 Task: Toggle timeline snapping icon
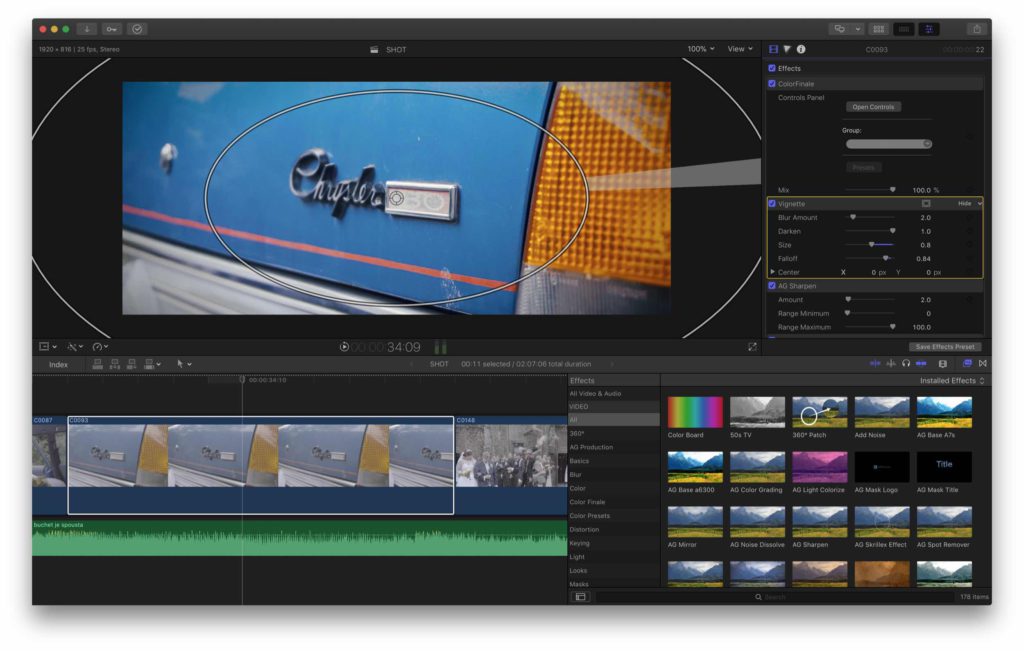point(921,364)
